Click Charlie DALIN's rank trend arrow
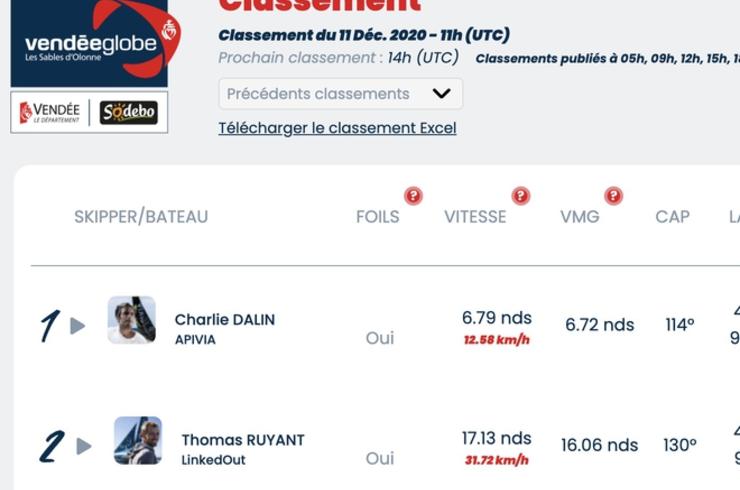This screenshot has height=490, width=740. [77, 326]
